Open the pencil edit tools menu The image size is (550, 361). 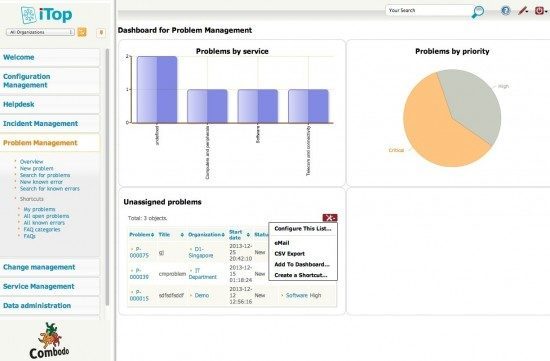click(x=523, y=11)
